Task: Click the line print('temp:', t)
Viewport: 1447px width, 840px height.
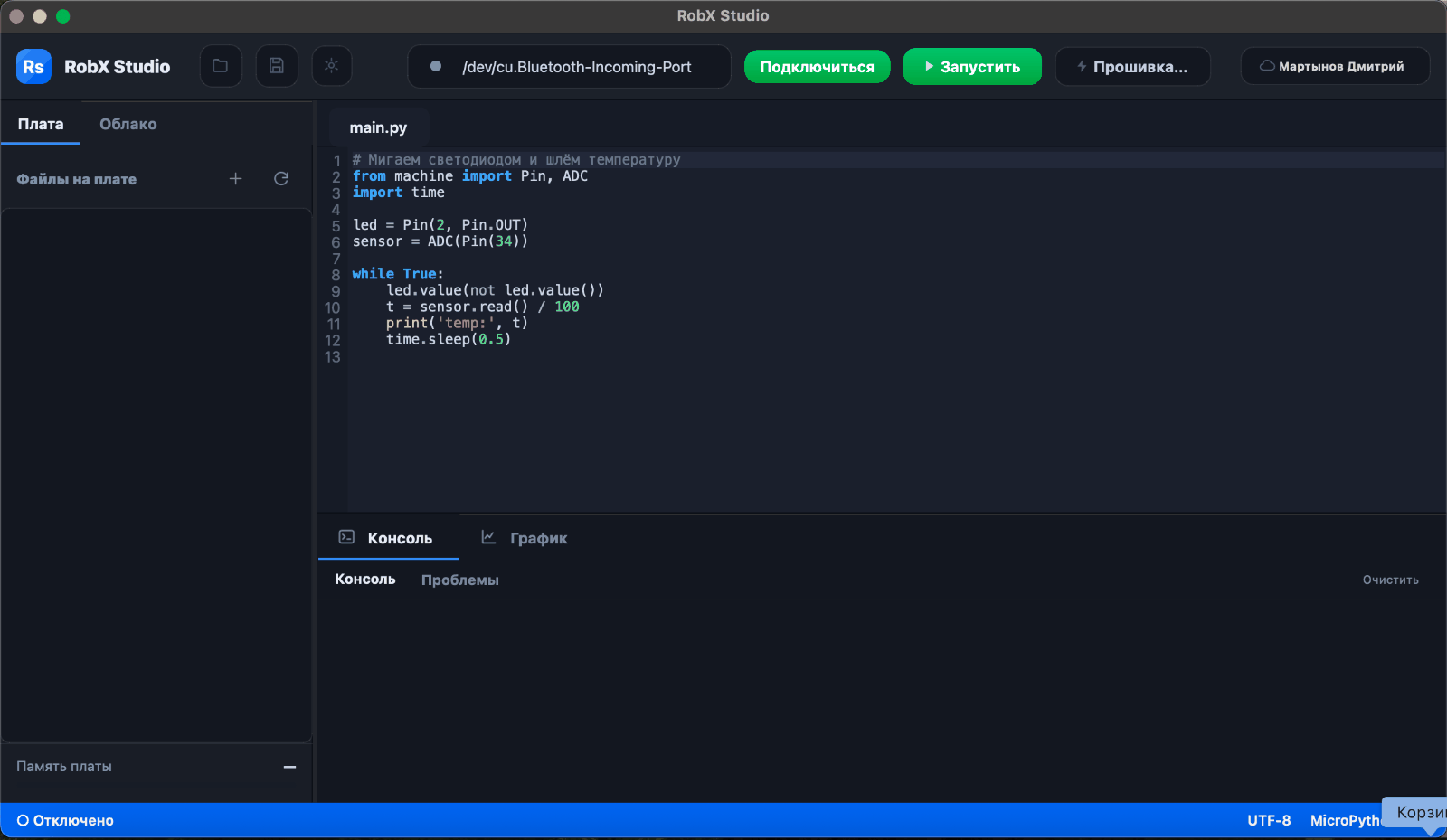Action: 457,323
